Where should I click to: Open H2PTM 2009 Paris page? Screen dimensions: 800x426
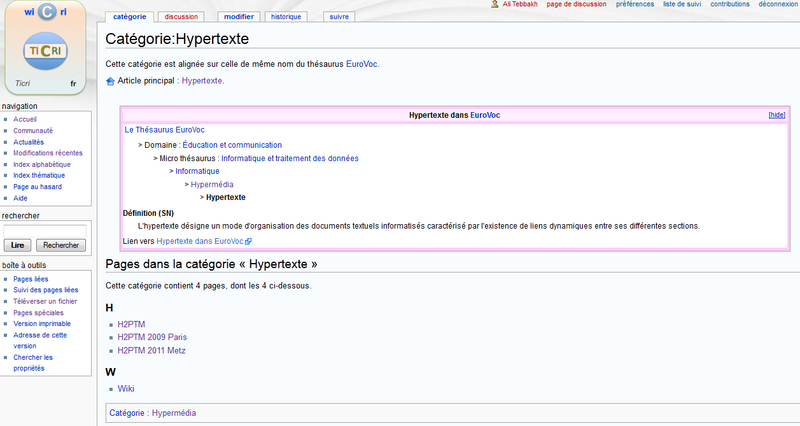coord(152,337)
